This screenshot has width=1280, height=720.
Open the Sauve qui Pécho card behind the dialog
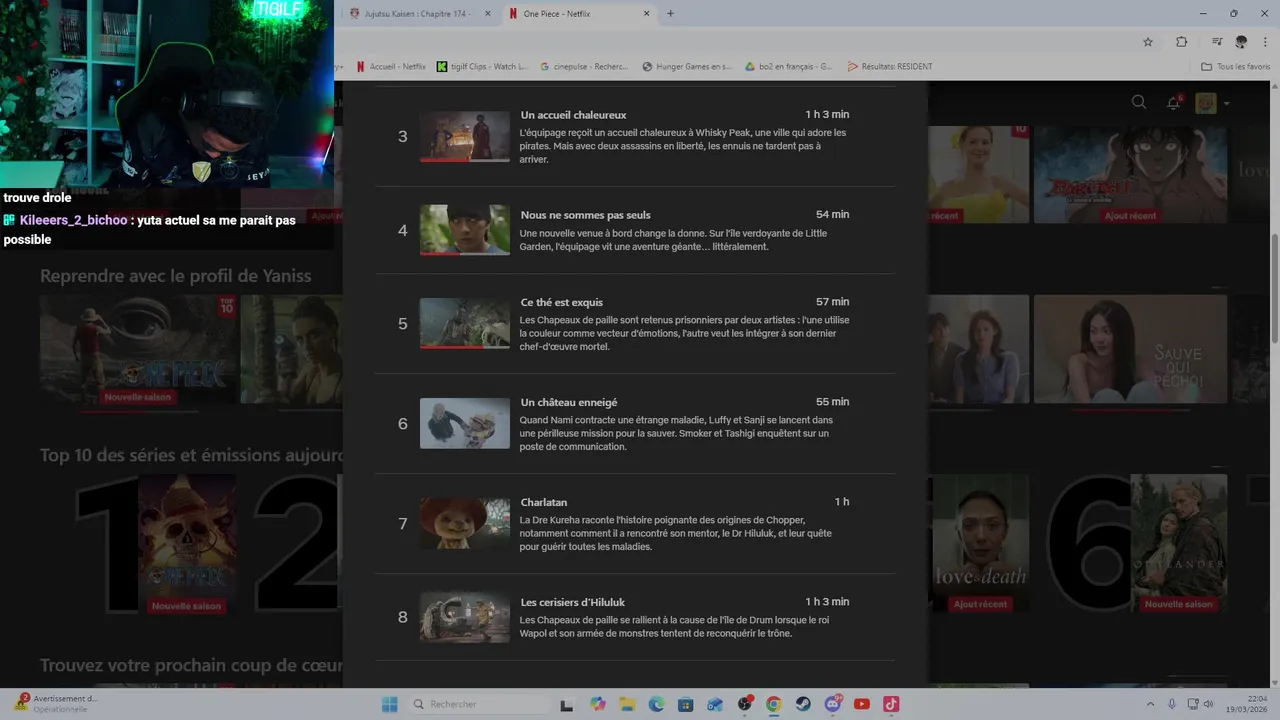point(1130,349)
